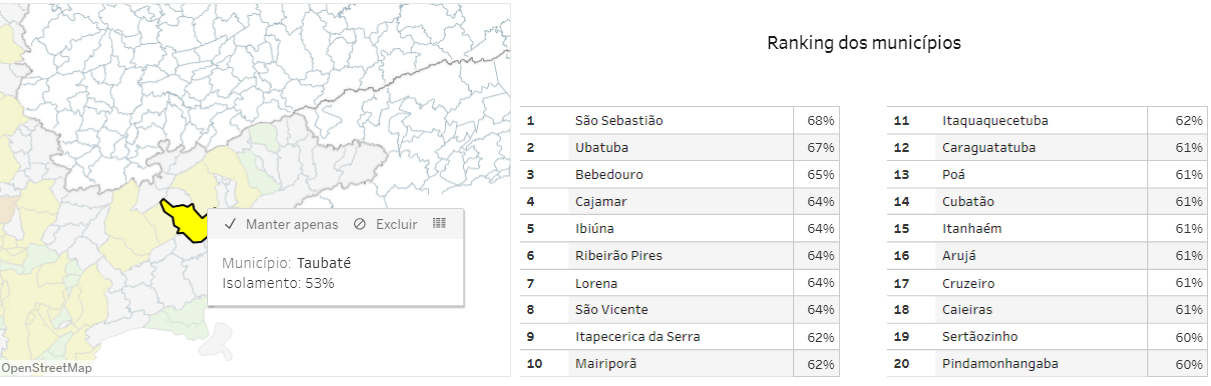Select Pindamonhangaba row
This screenshot has height=386, width=1211.
(1047, 364)
